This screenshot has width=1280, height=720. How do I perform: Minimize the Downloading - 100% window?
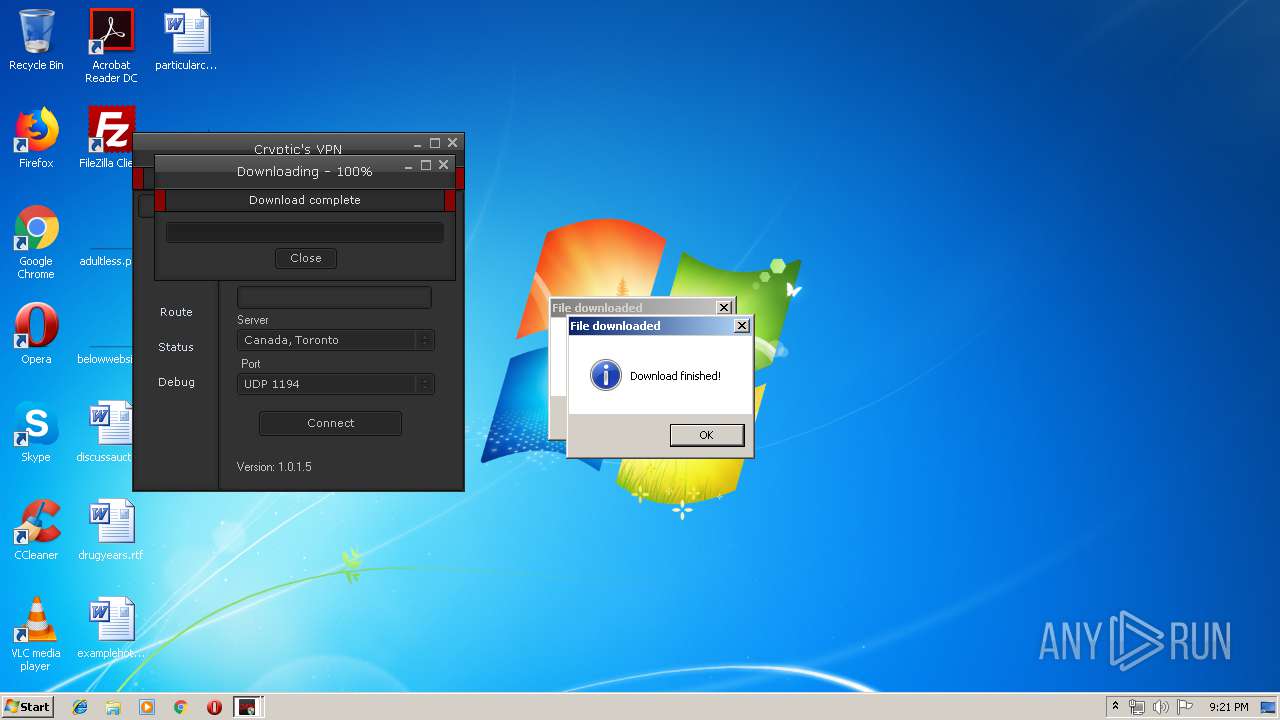point(409,165)
